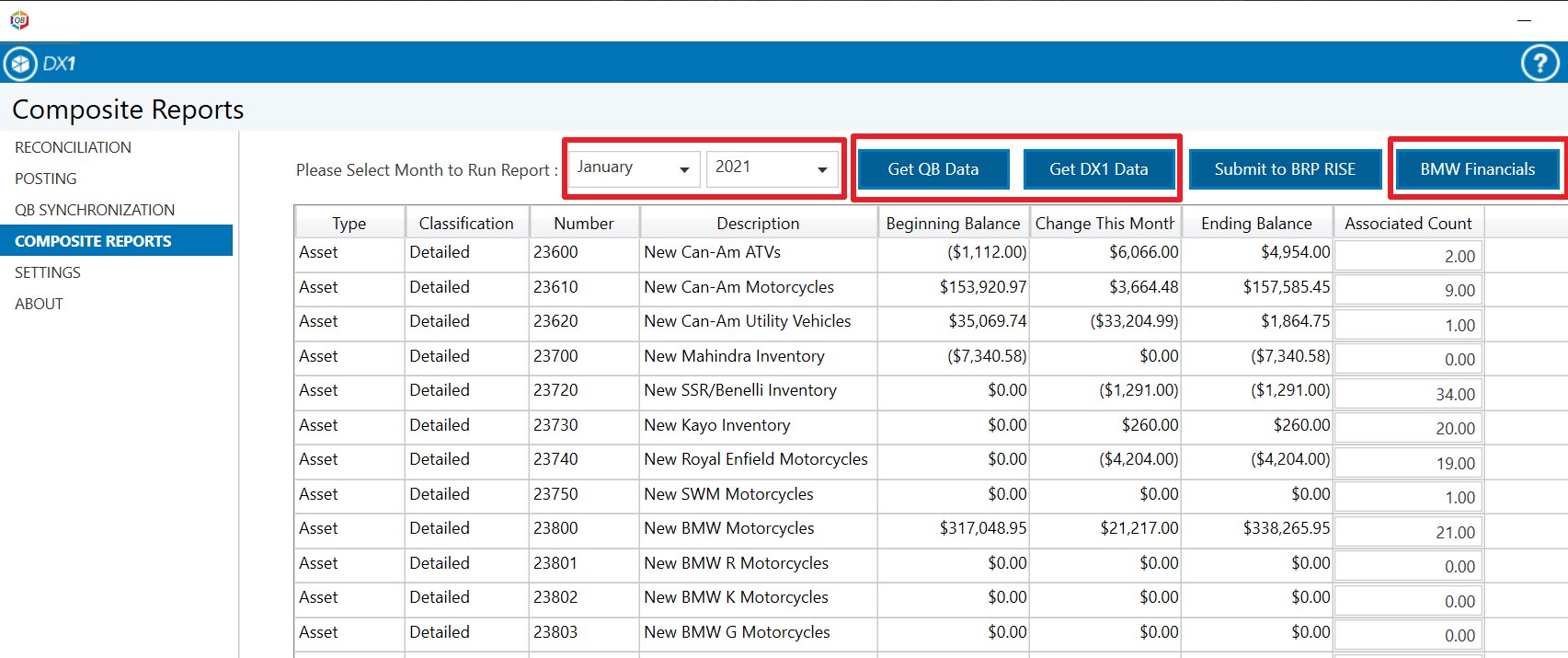Edit associated count for New Can-Am ATVs
Viewport: 1568px width, 658px height.
coord(1408,256)
